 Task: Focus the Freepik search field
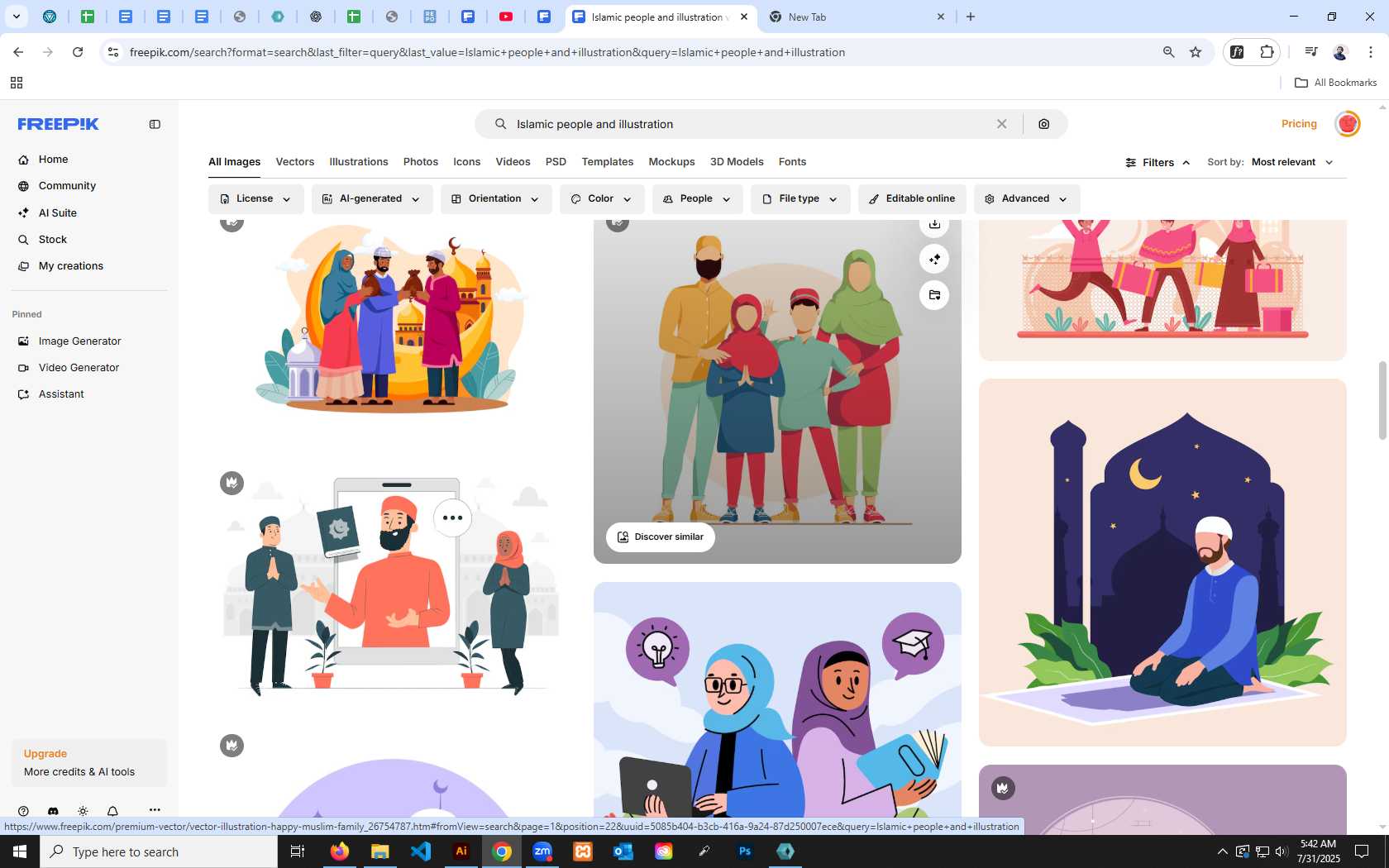tap(748, 124)
